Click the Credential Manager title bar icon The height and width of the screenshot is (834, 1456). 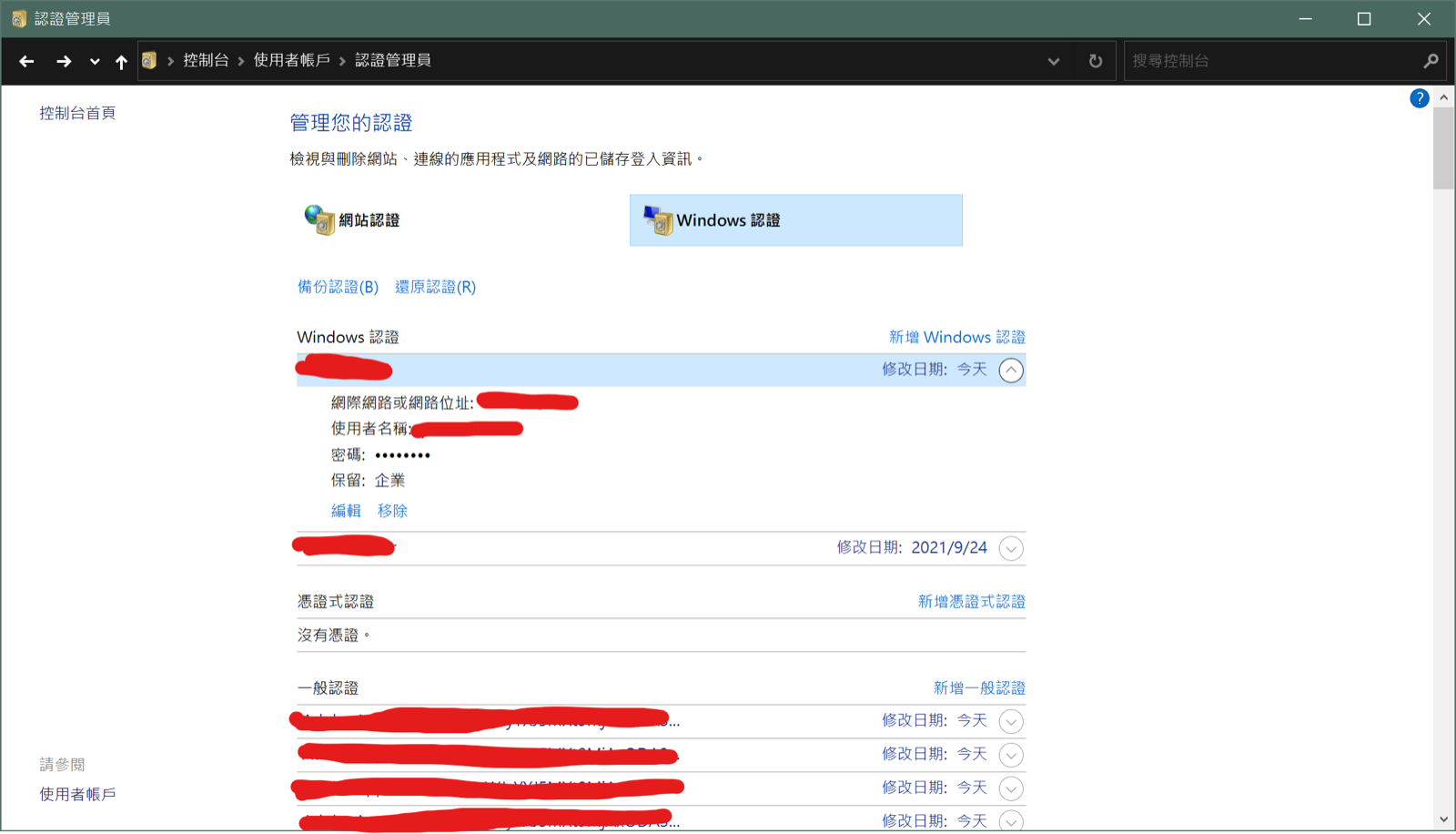pyautogui.click(x=18, y=18)
